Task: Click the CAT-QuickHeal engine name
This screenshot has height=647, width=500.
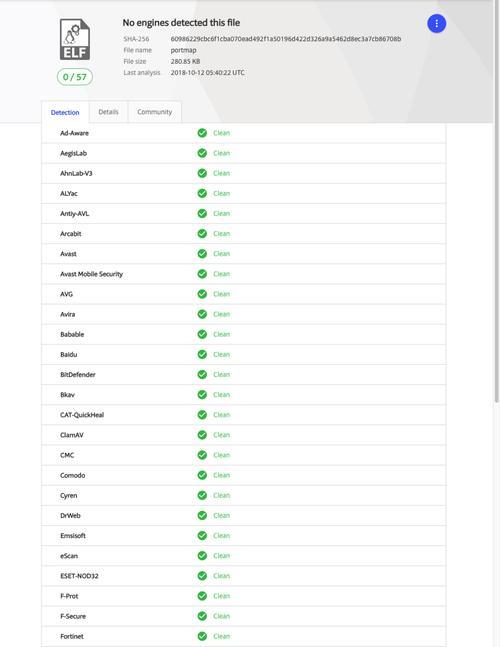Action: (82, 415)
